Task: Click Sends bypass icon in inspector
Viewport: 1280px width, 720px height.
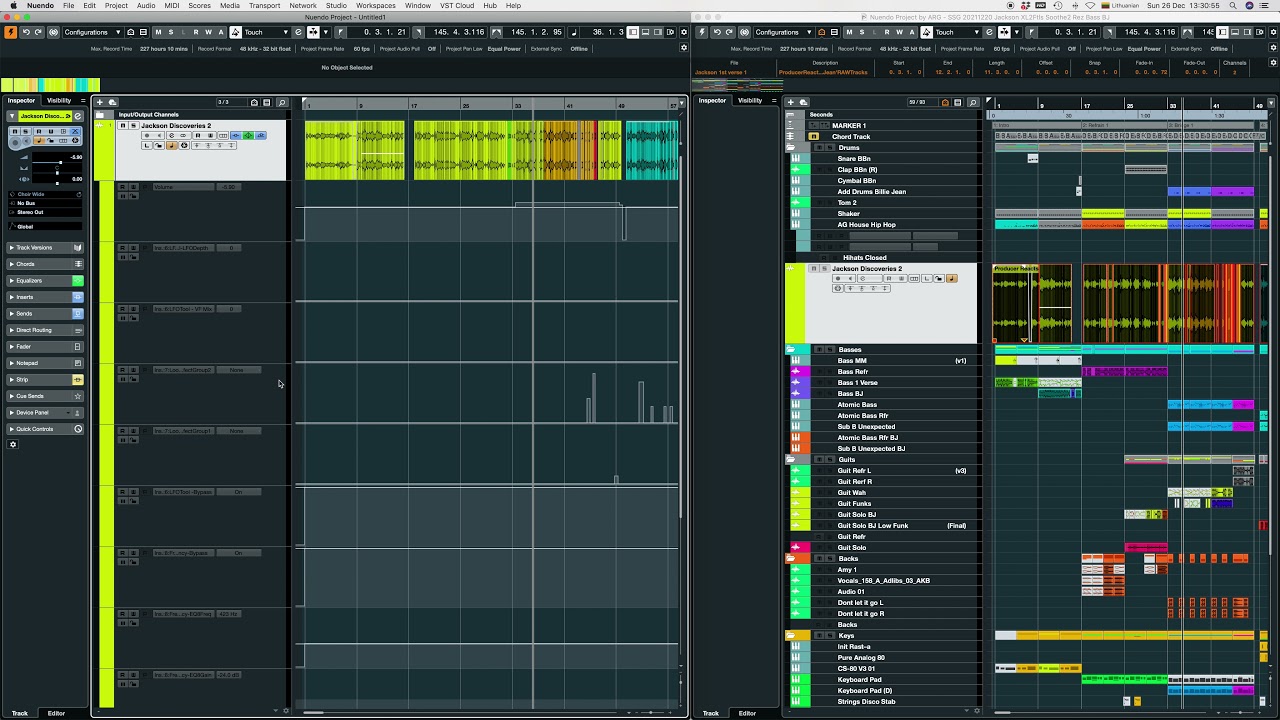Action: click(78, 314)
